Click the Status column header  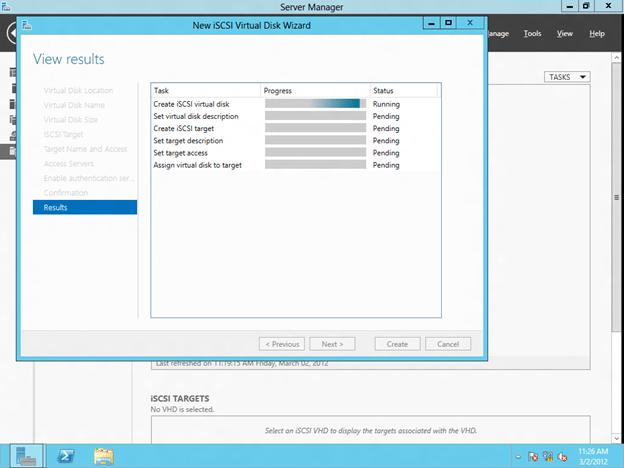coord(404,91)
